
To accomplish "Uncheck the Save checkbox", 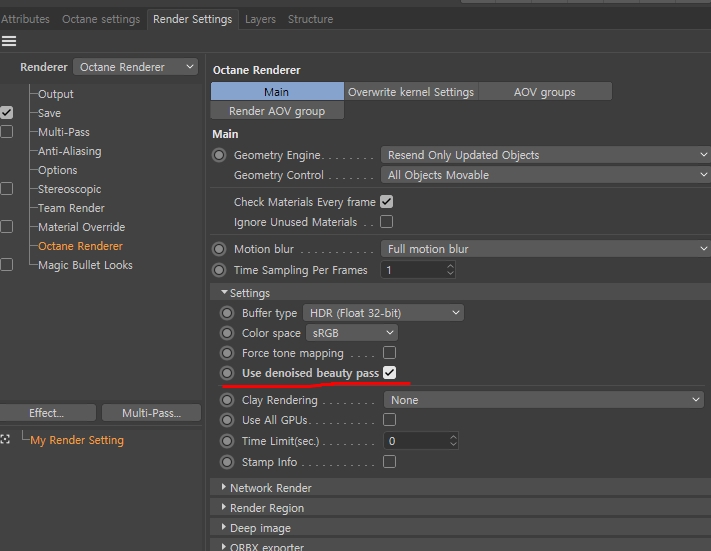I will click(x=6, y=112).
